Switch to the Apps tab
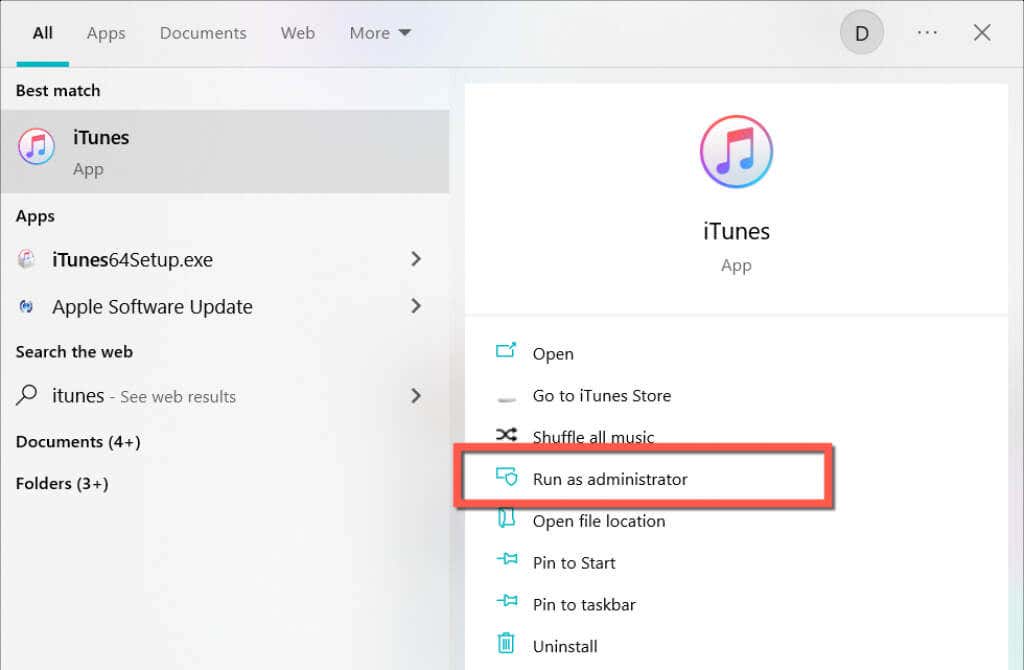 [105, 33]
